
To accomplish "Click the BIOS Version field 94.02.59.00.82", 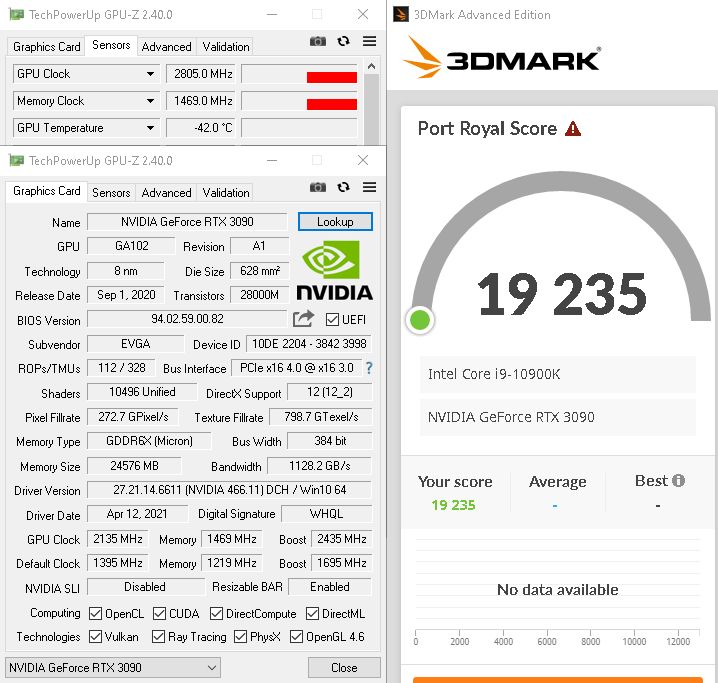I will 187,319.
